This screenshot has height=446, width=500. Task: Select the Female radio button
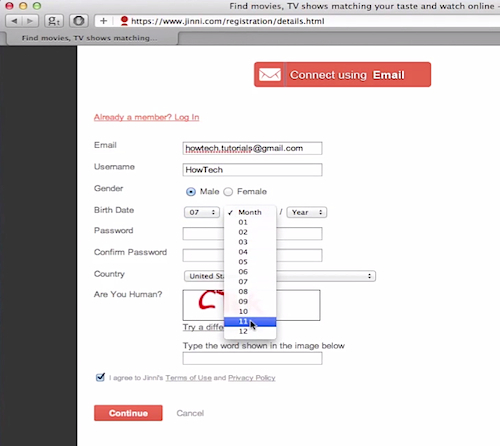click(228, 192)
